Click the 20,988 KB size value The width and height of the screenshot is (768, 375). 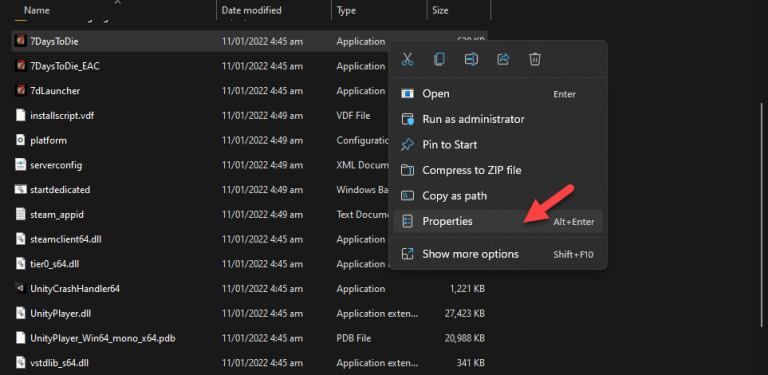pos(464,338)
